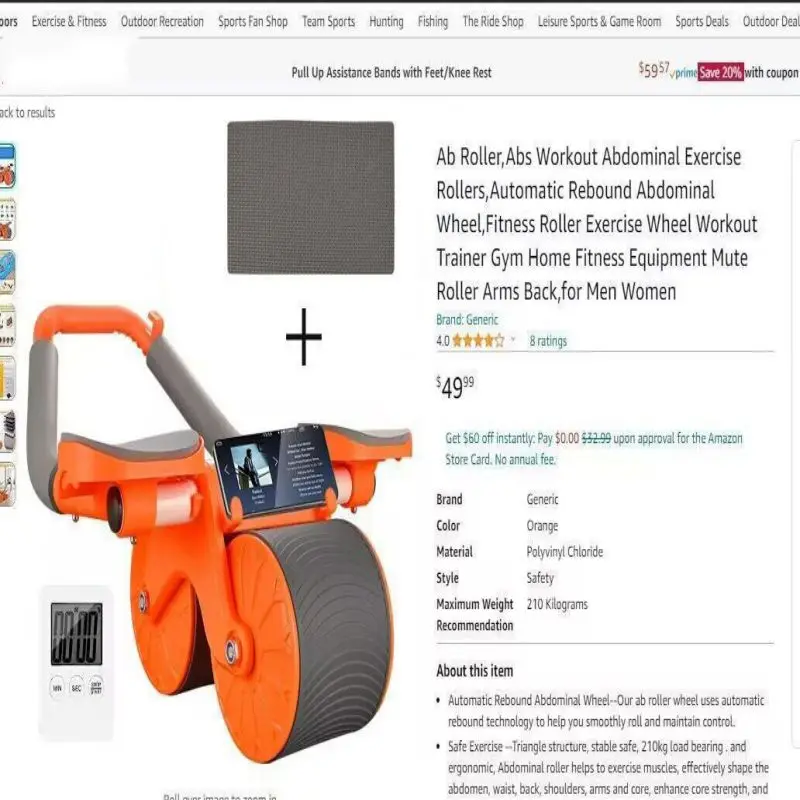The height and width of the screenshot is (800, 800).
Task: Expand the star rating dropdown arrow
Action: point(513,340)
